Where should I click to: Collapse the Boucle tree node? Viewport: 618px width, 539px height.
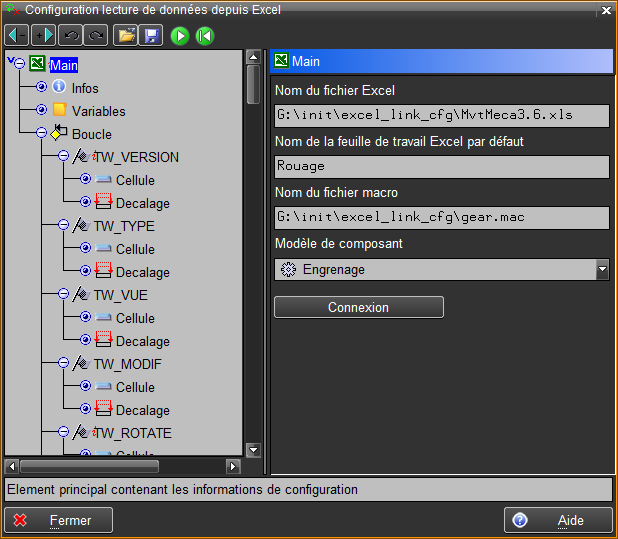pyautogui.click(x=41, y=134)
